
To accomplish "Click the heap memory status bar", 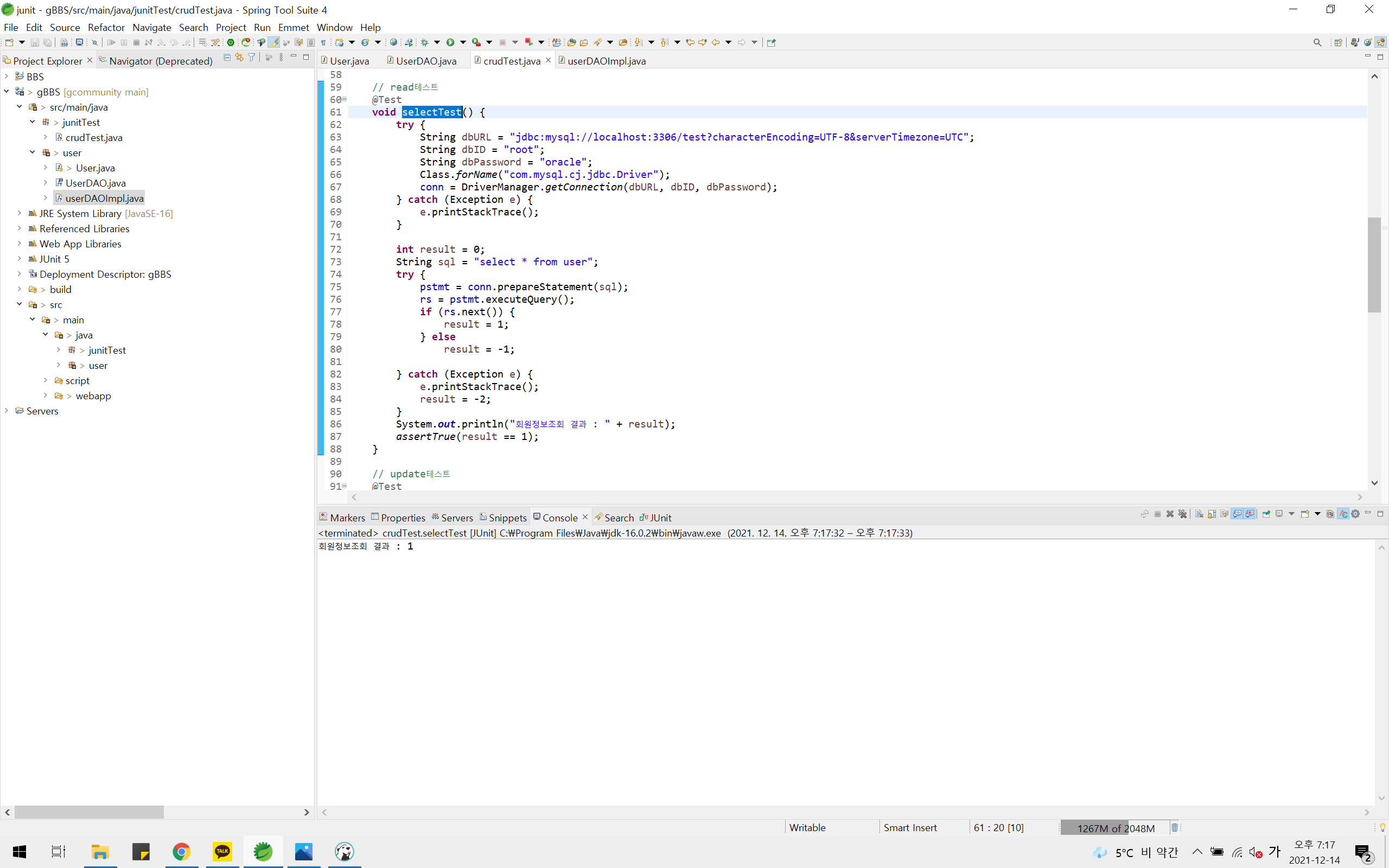I will coord(1114,828).
